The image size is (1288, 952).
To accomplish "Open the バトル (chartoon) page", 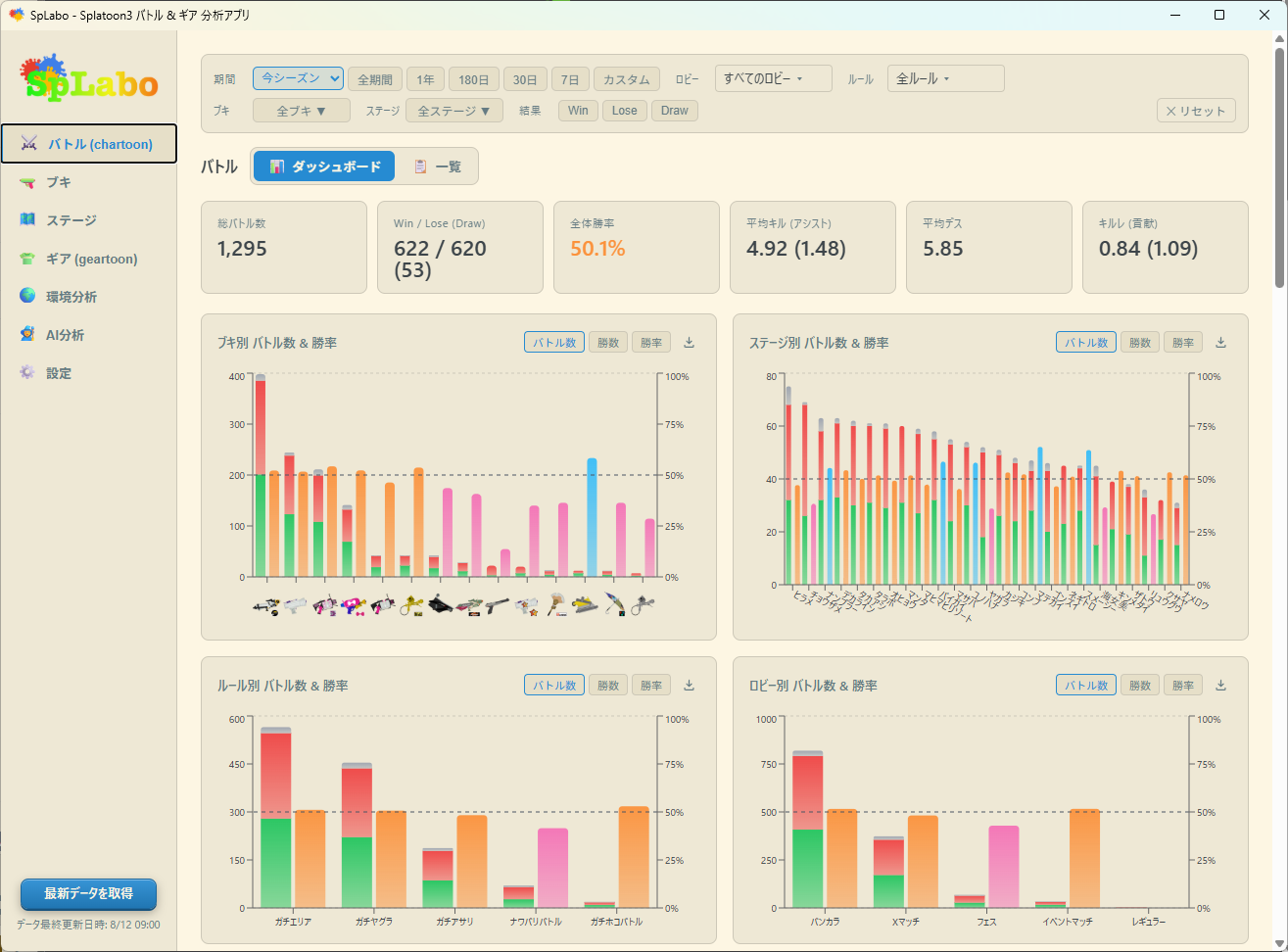I will (x=89, y=144).
